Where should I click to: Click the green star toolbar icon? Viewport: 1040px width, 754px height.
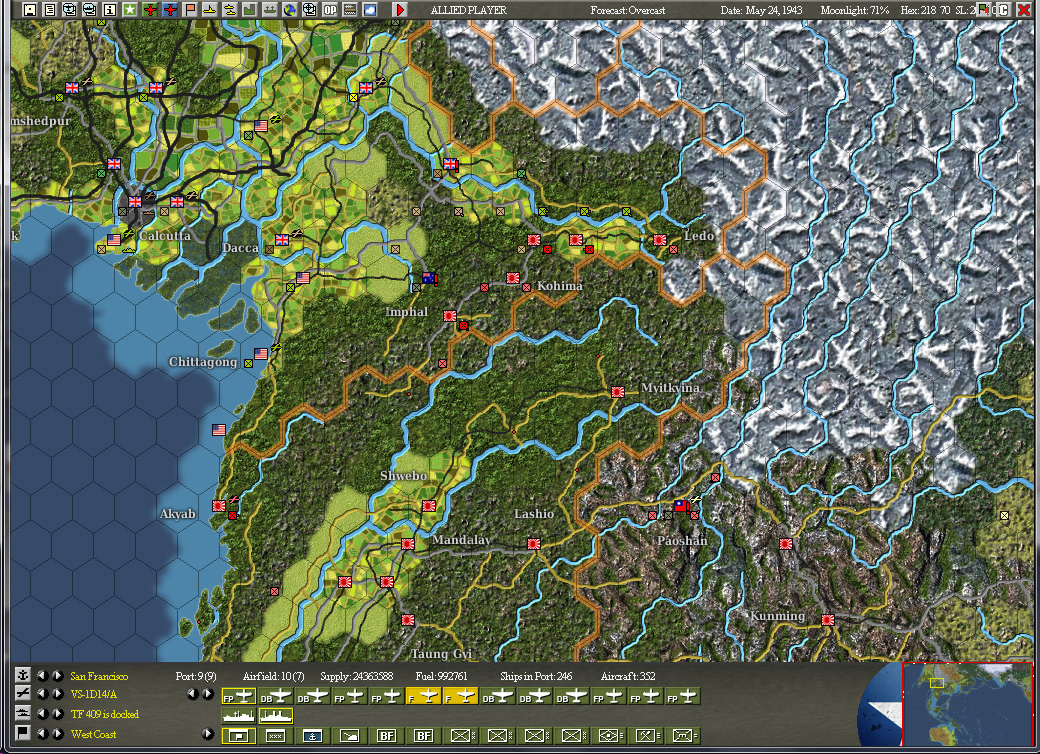point(130,9)
